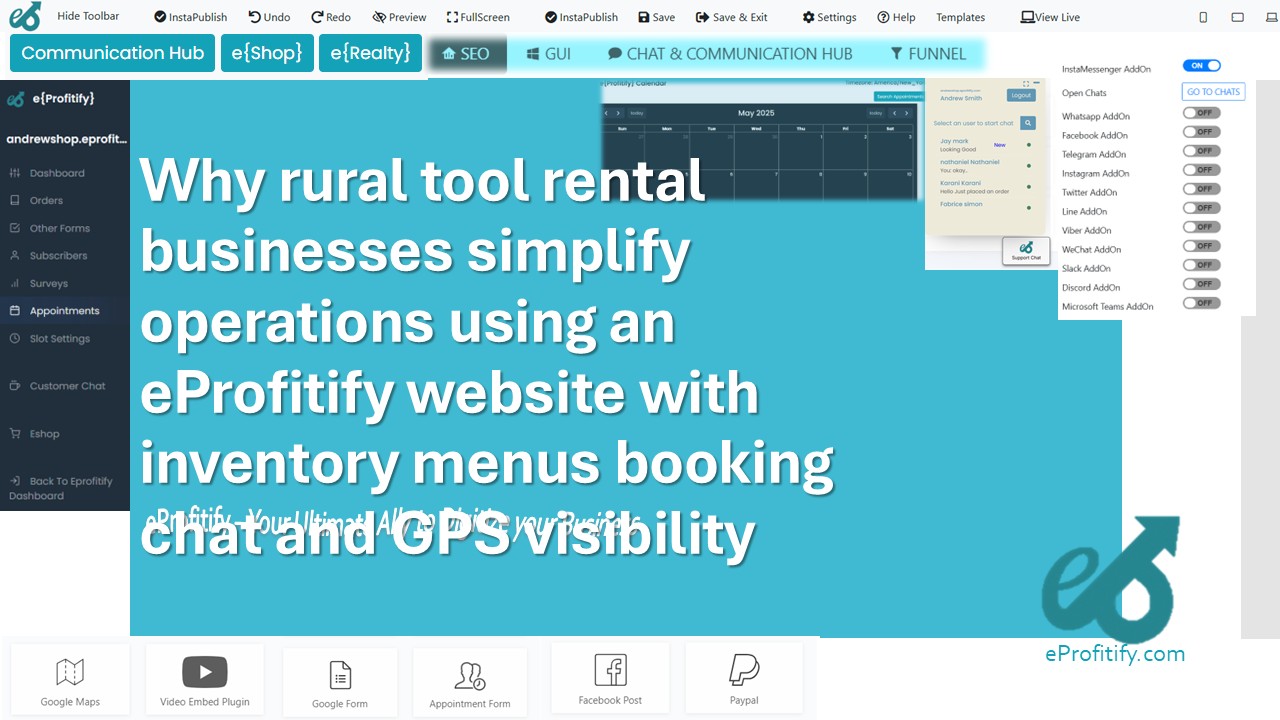Switch to the SEO tab
The width and height of the screenshot is (1280, 720).
pyautogui.click(x=466, y=53)
